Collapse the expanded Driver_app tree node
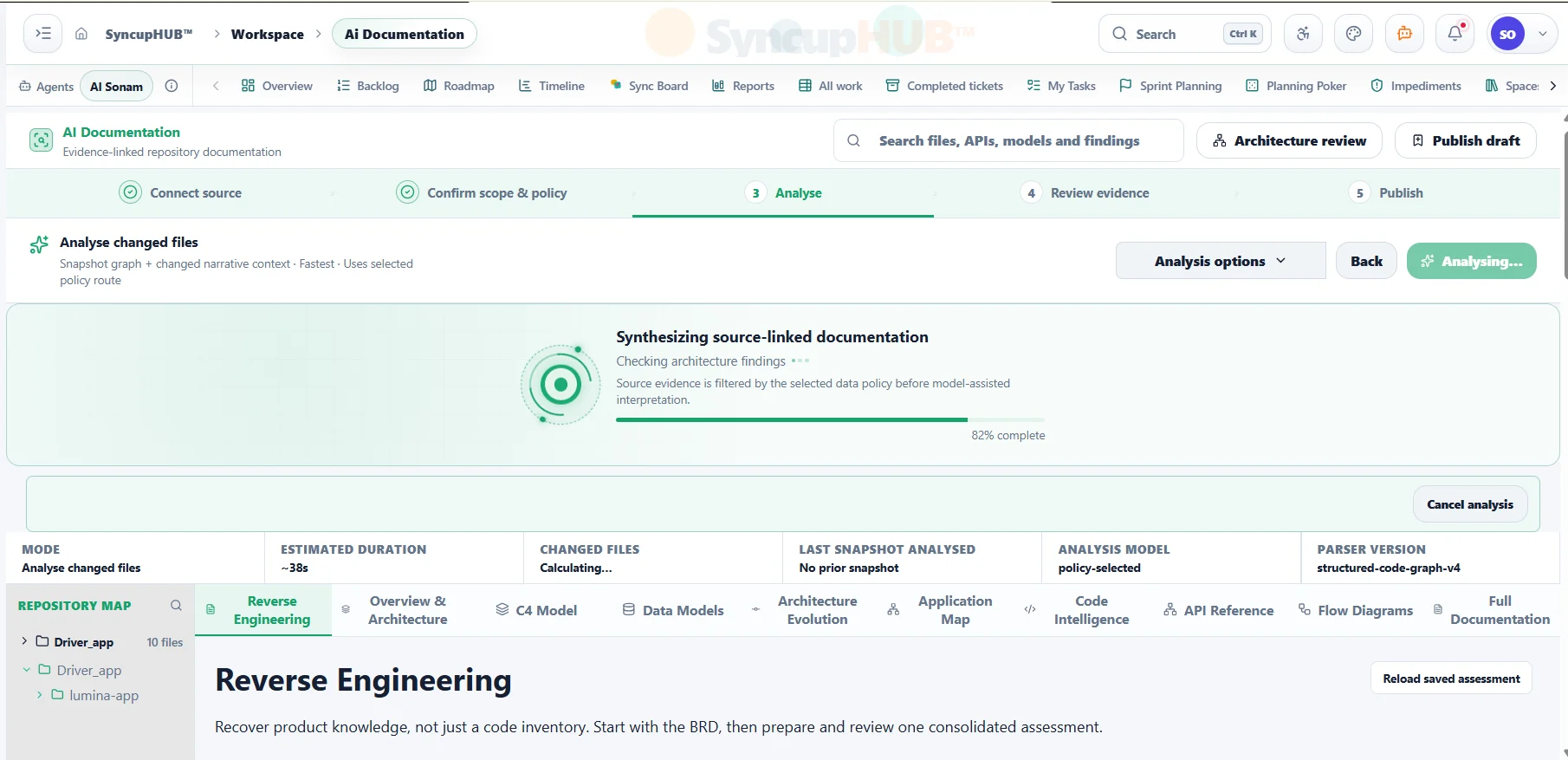1568x760 pixels. (26, 670)
